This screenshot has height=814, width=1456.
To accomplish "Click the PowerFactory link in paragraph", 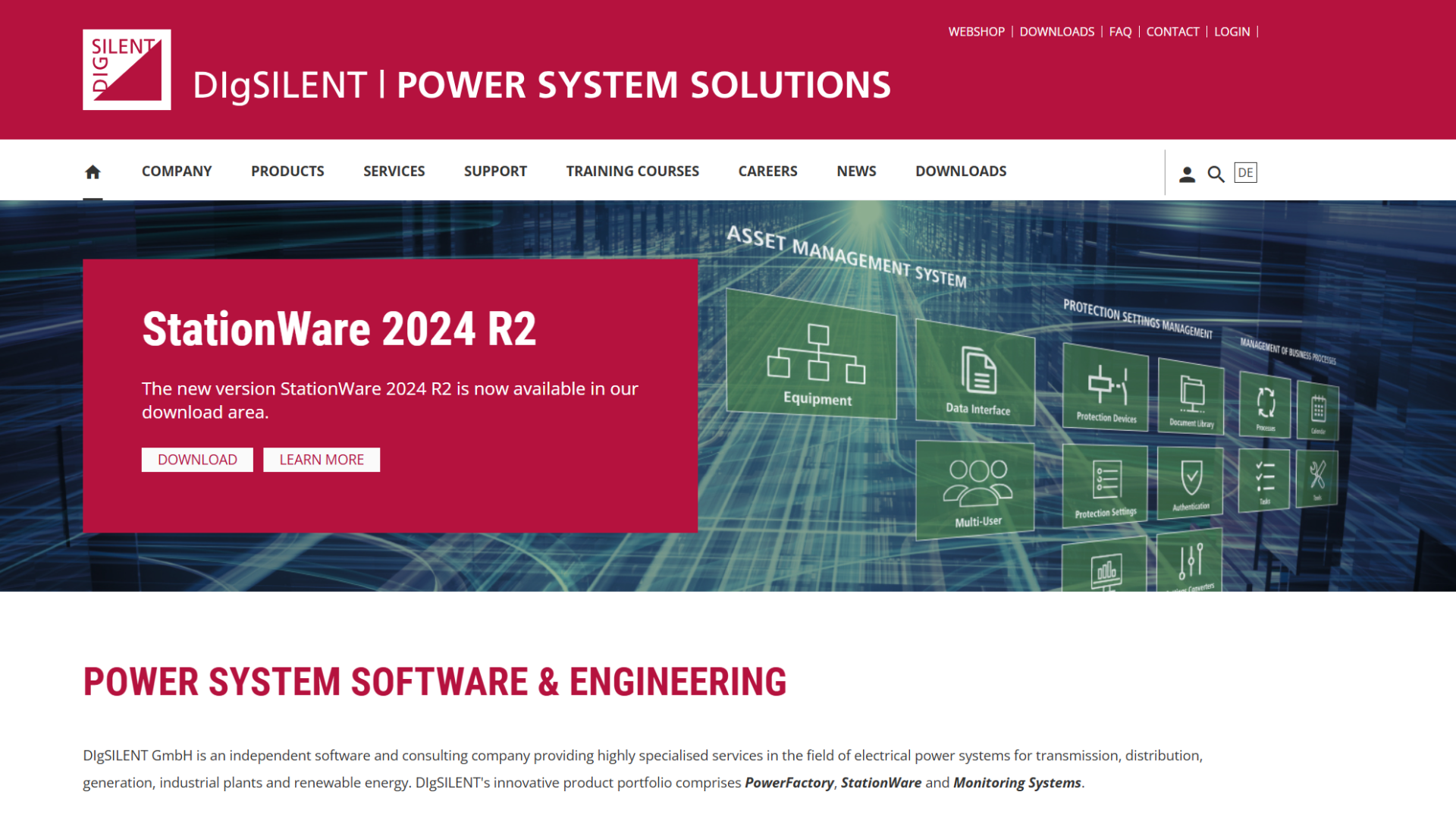I will pos(789,783).
